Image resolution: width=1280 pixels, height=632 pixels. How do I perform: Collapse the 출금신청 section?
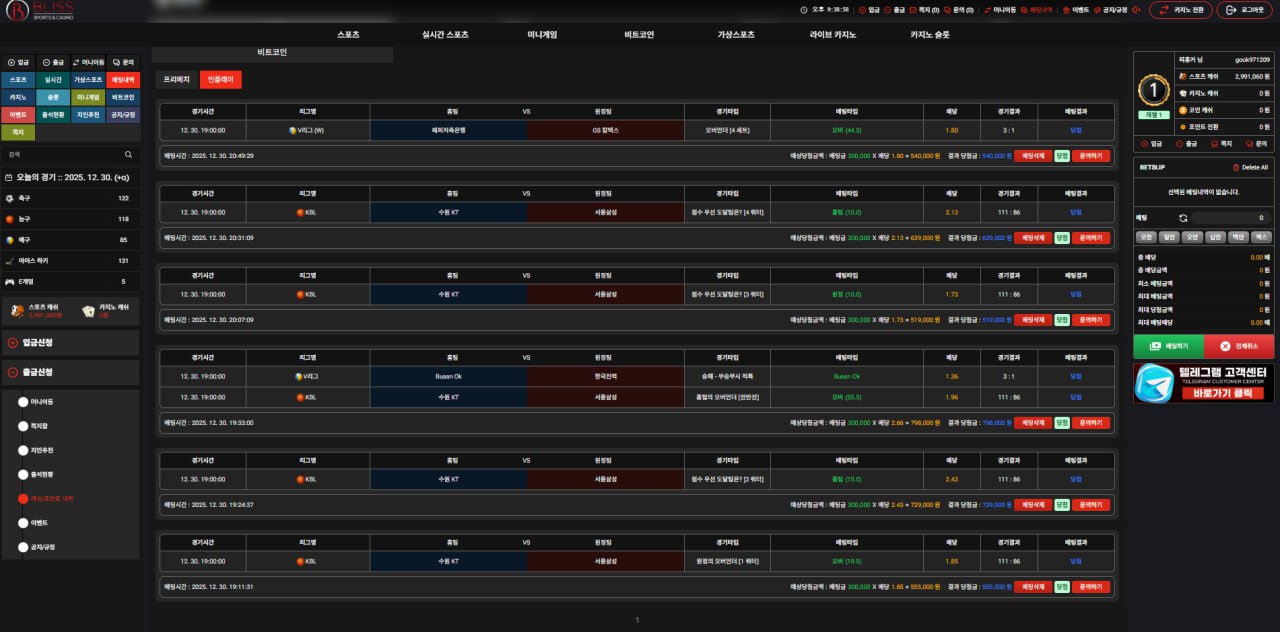click(x=70, y=372)
